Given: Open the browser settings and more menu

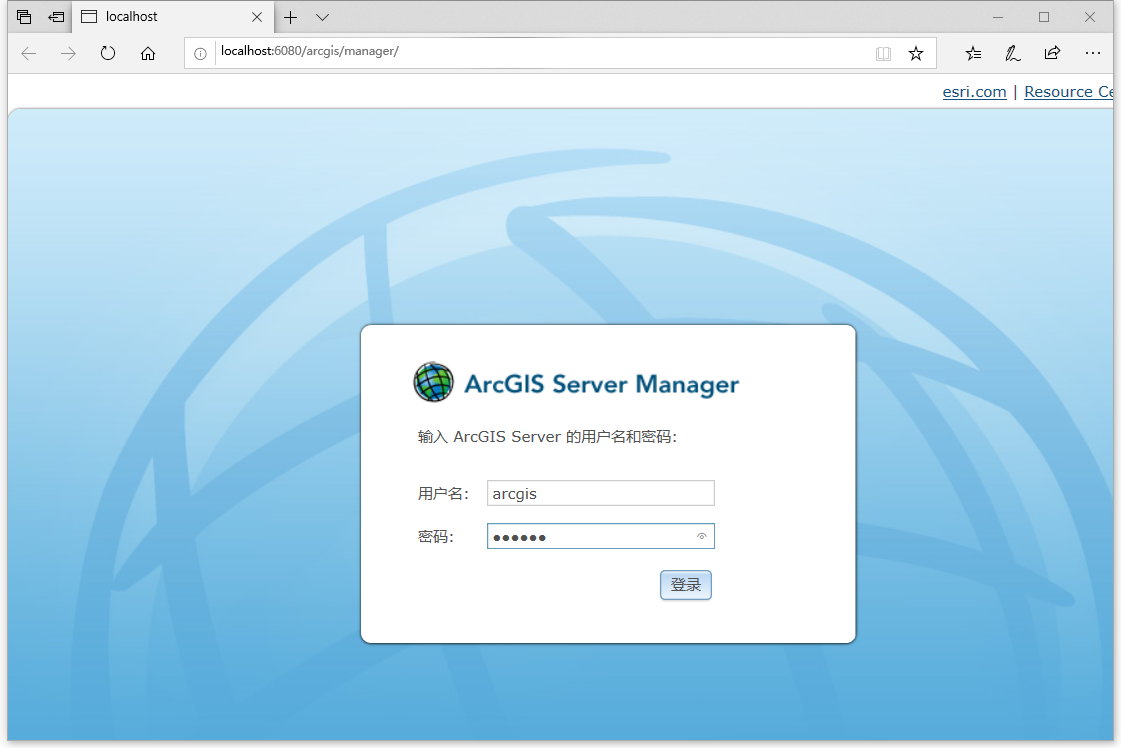Looking at the screenshot, I should pyautogui.click(x=1092, y=53).
